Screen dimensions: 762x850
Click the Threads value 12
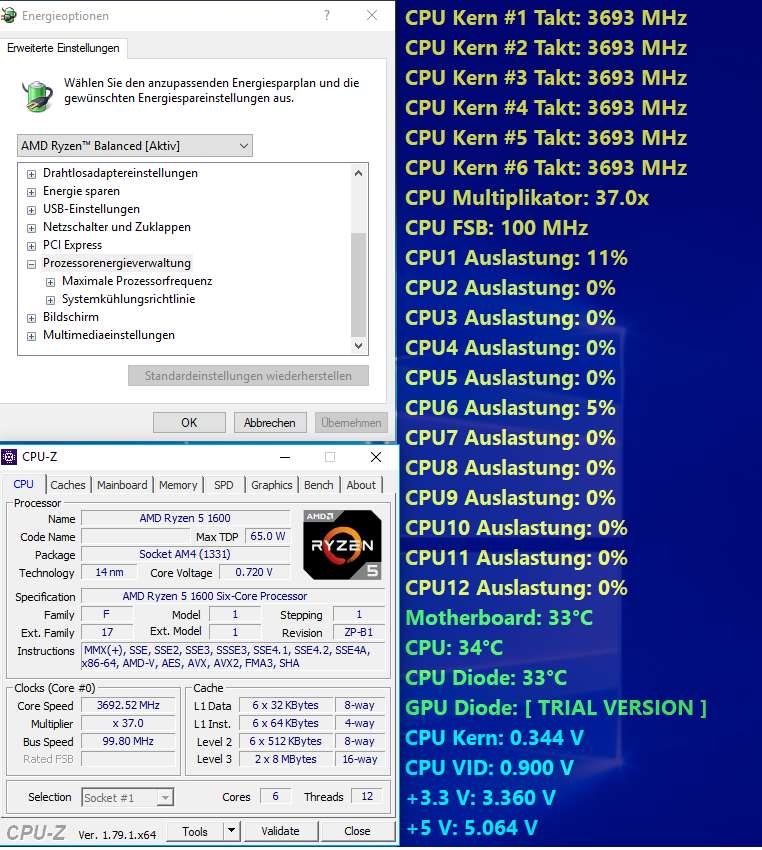(367, 796)
